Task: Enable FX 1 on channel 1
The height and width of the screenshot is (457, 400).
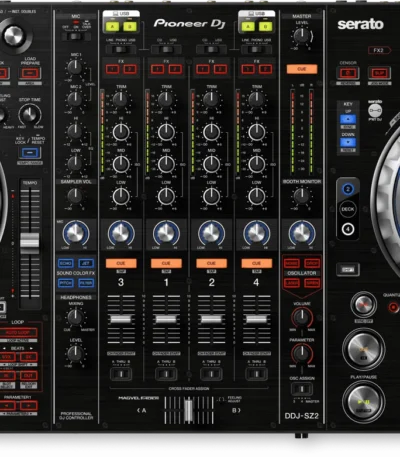Action: tap(157, 69)
